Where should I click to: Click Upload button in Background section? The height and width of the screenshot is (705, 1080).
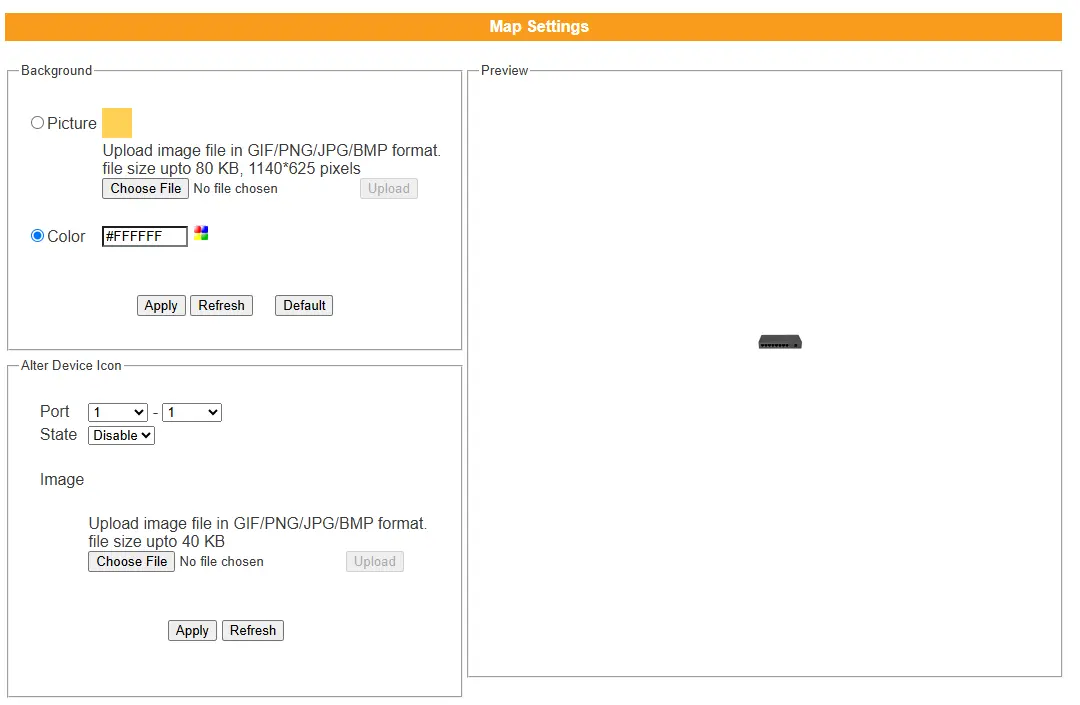click(388, 189)
